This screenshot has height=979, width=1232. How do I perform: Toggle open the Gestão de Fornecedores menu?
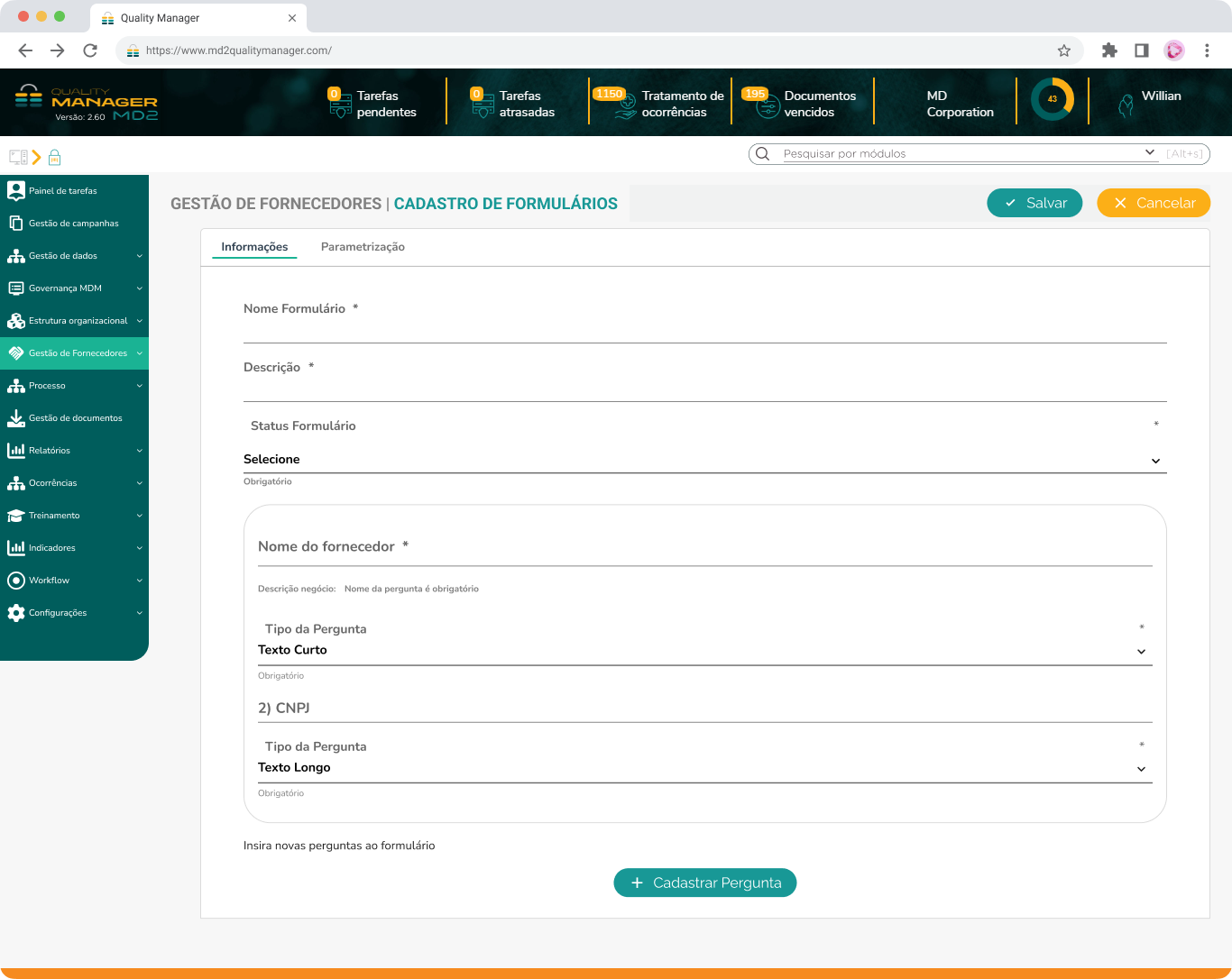click(x=74, y=352)
